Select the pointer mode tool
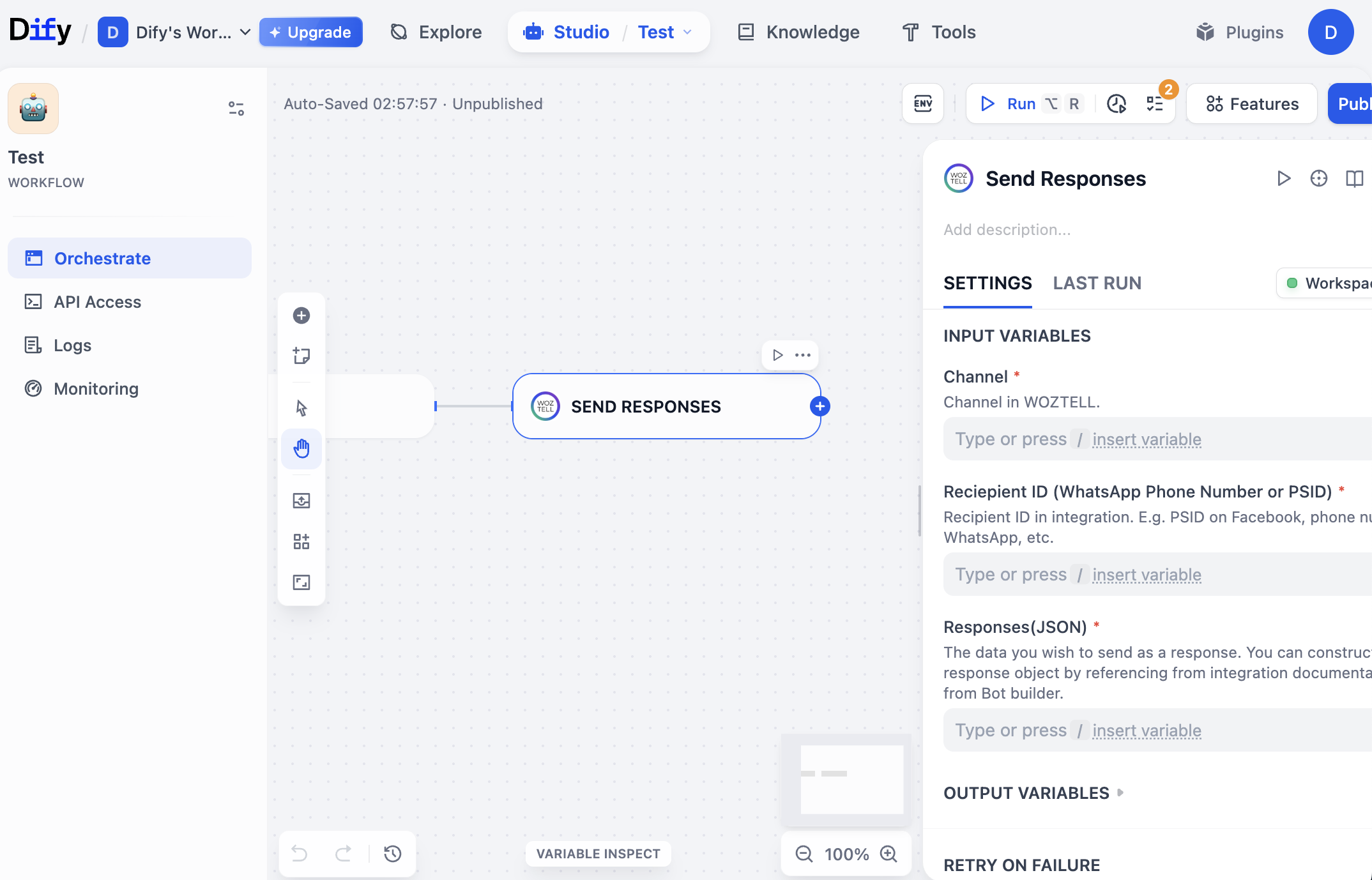 pos(301,408)
